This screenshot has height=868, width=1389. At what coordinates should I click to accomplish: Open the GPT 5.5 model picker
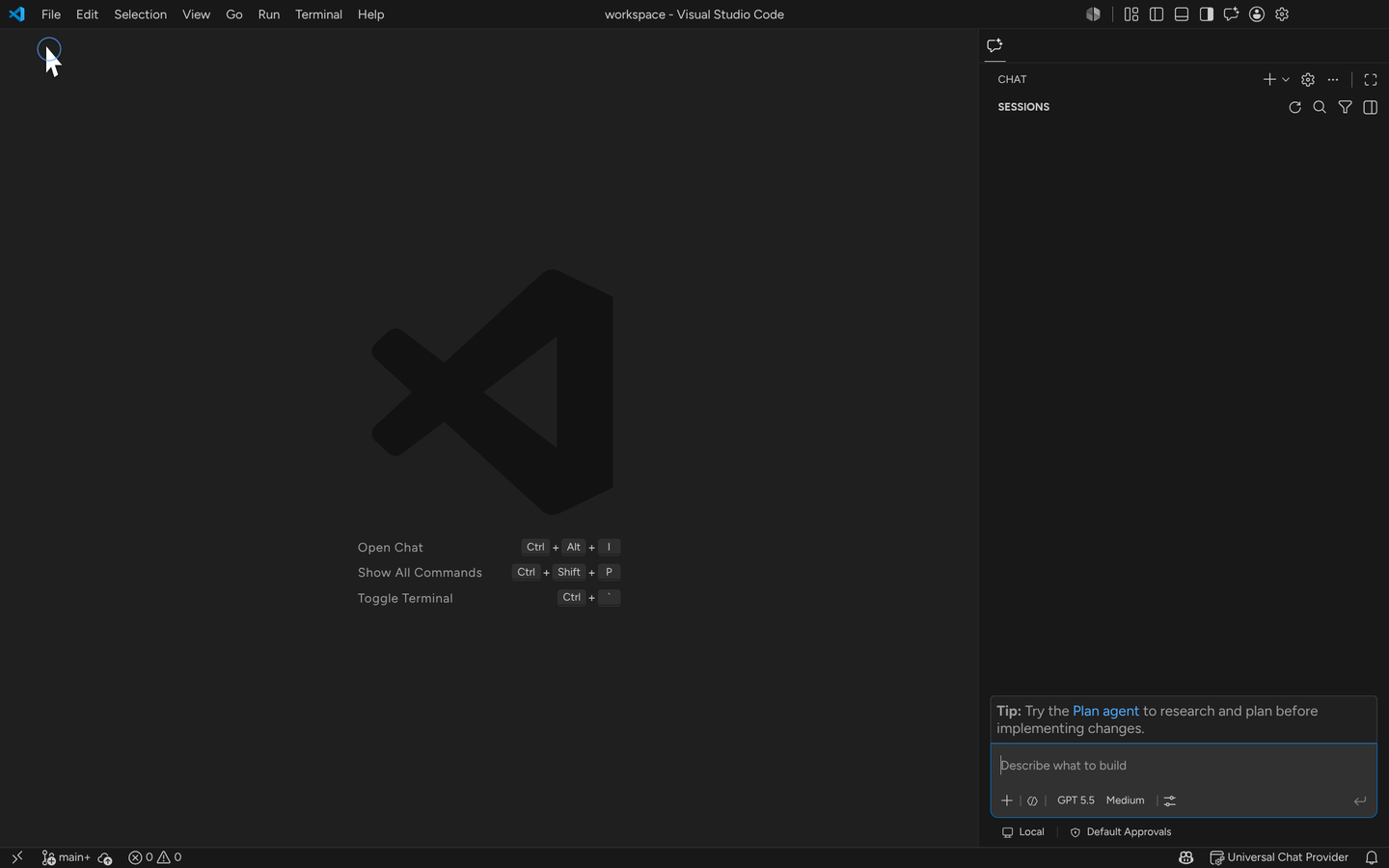pyautogui.click(x=1076, y=800)
